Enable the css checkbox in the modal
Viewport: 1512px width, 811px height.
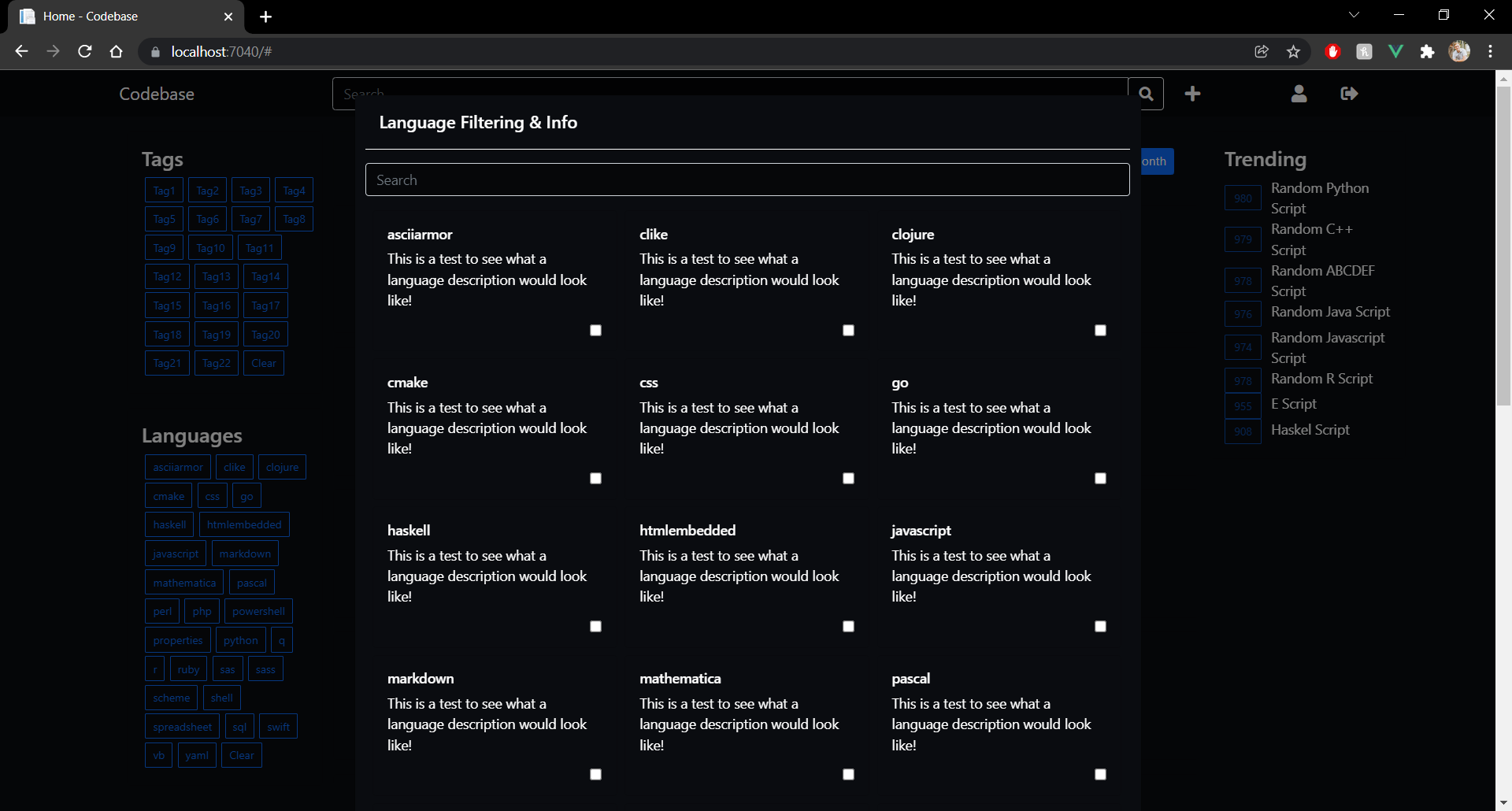point(848,478)
